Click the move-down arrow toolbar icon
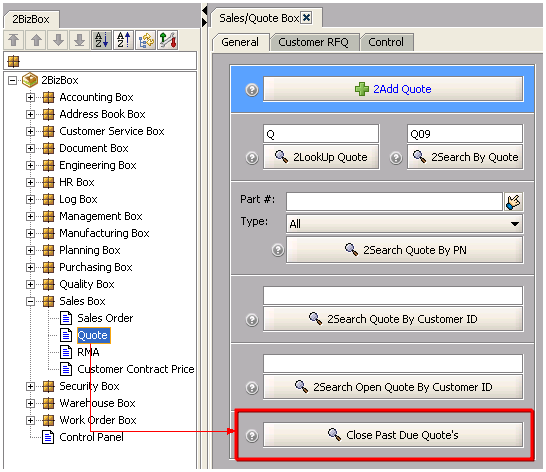 [x=58, y=40]
